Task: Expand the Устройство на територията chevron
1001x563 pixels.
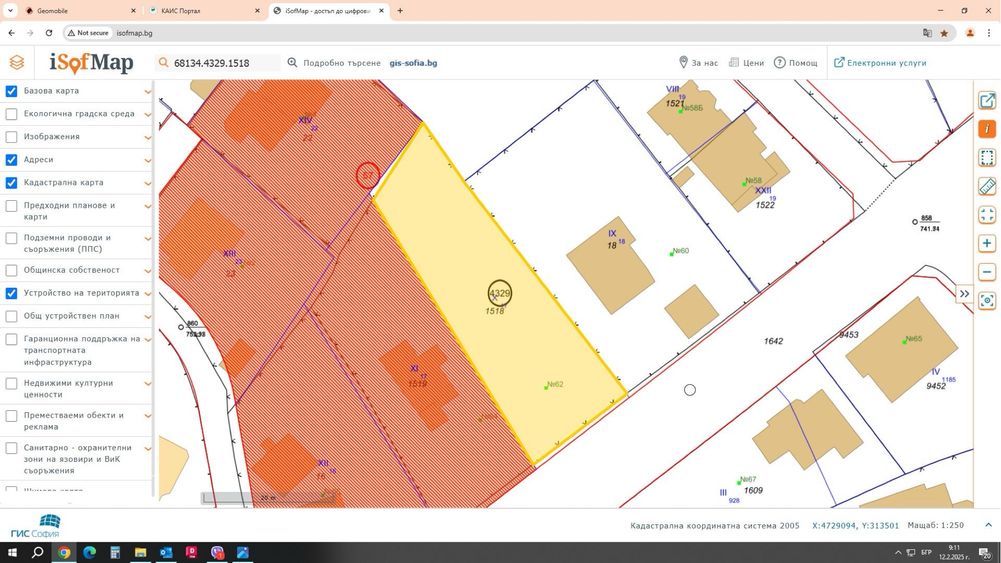Action: pos(148,294)
